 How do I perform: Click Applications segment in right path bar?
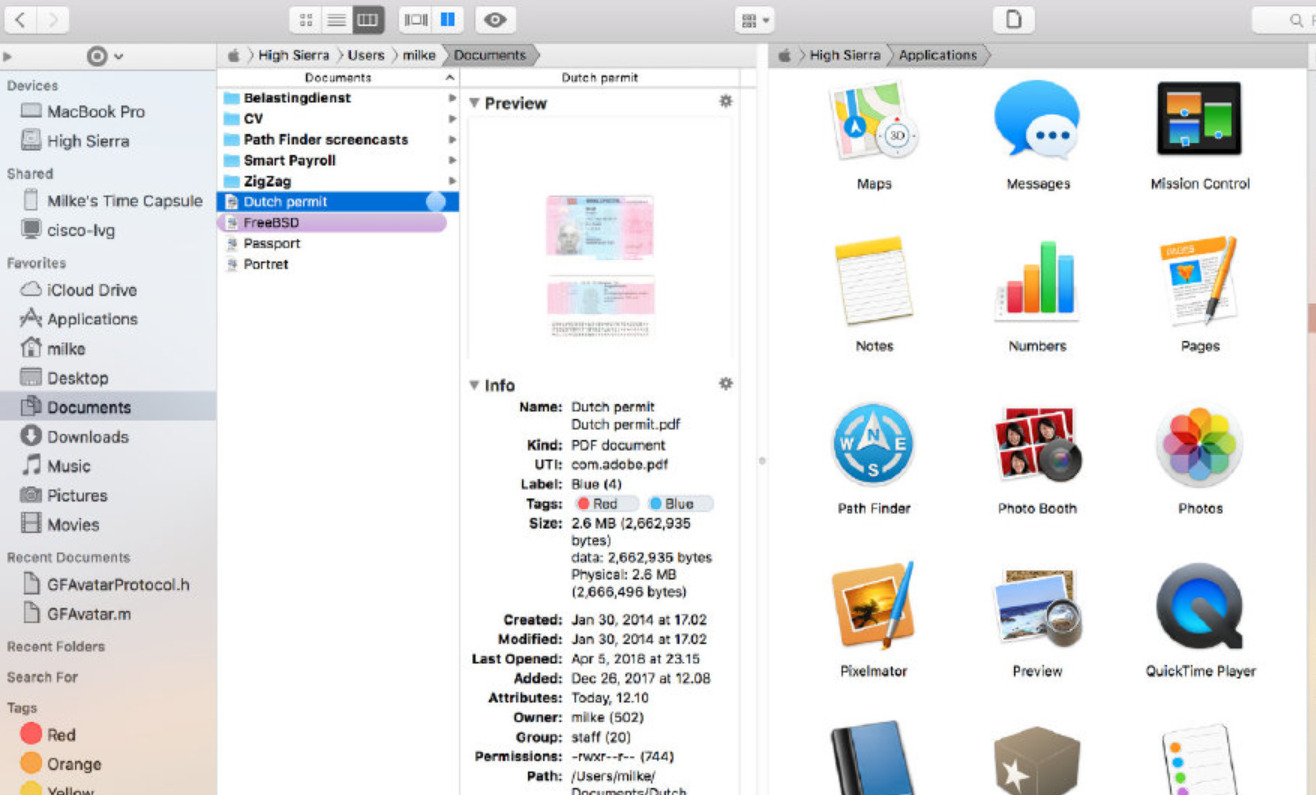[938, 56]
